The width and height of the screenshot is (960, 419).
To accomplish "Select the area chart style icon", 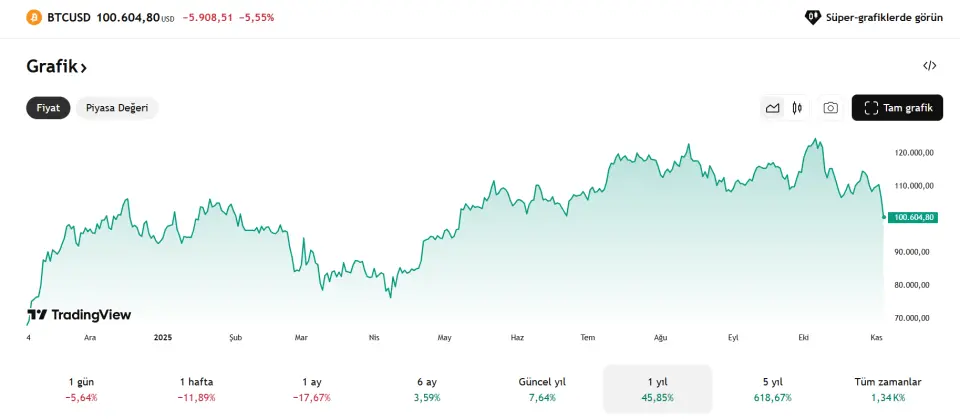I will [x=772, y=108].
